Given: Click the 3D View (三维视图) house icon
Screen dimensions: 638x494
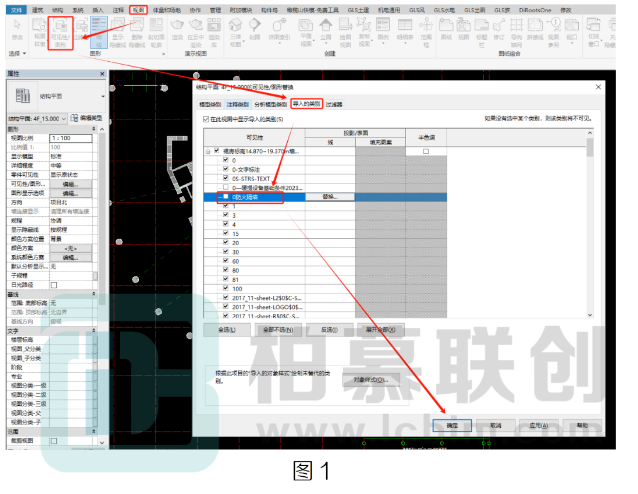Looking at the screenshot, I should [x=235, y=33].
